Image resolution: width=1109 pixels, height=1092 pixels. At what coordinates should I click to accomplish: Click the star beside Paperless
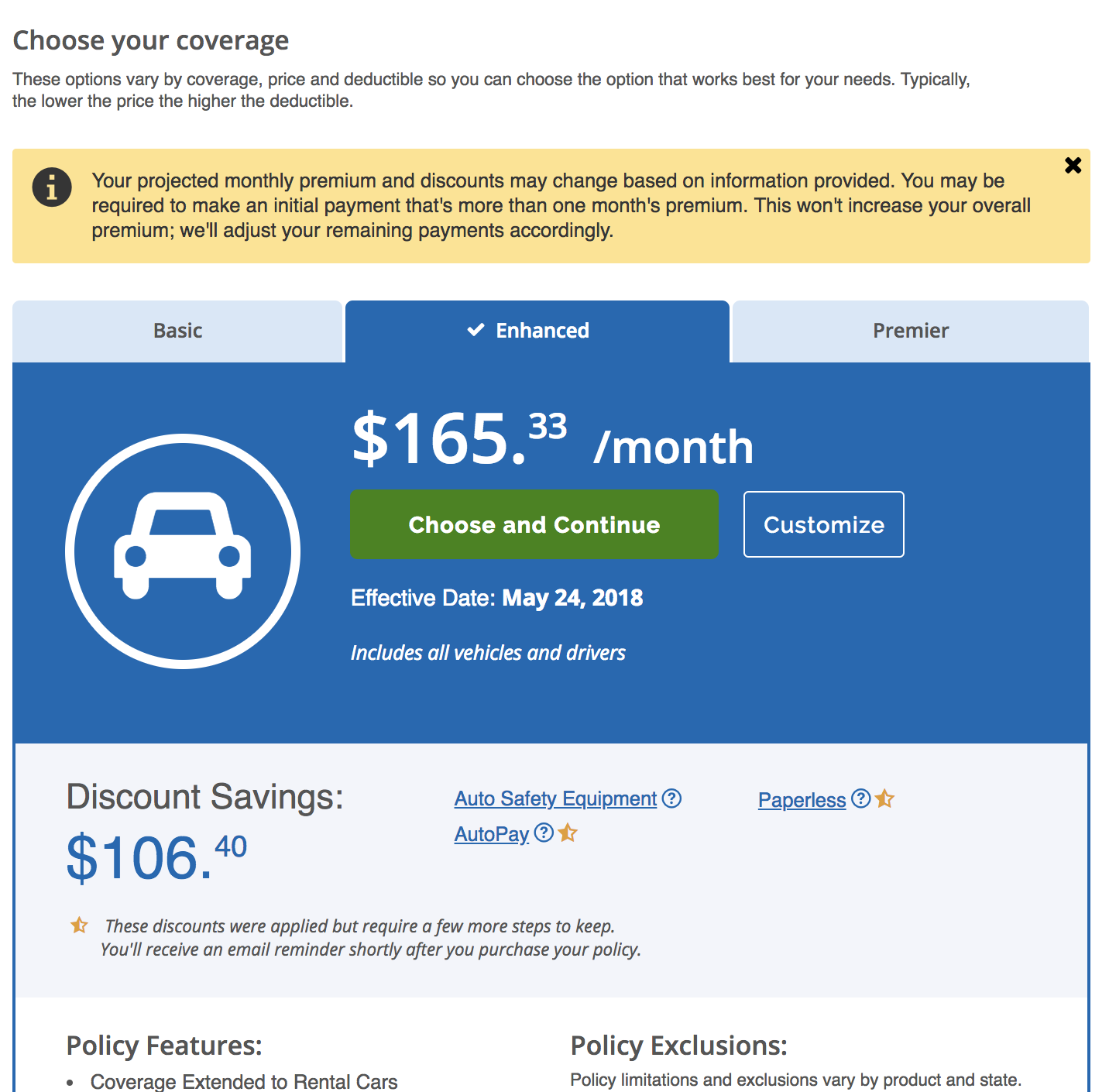(x=885, y=798)
